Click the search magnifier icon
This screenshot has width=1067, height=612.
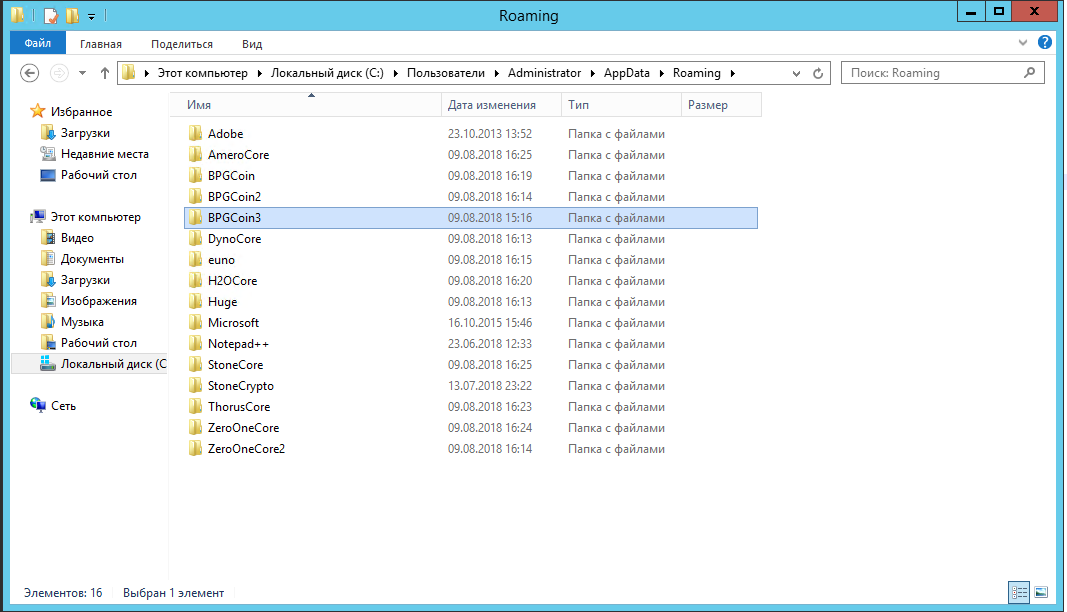(x=1030, y=72)
